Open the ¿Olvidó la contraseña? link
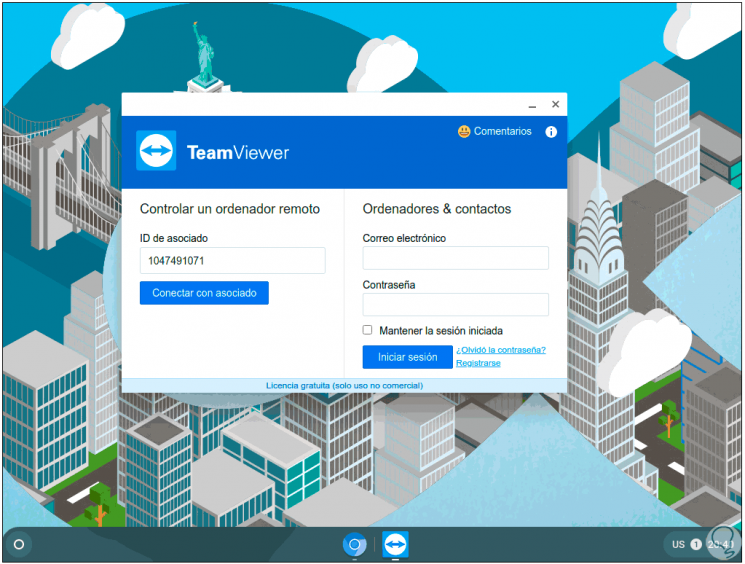Image resolution: width=745 pixels, height=564 pixels. (501, 350)
